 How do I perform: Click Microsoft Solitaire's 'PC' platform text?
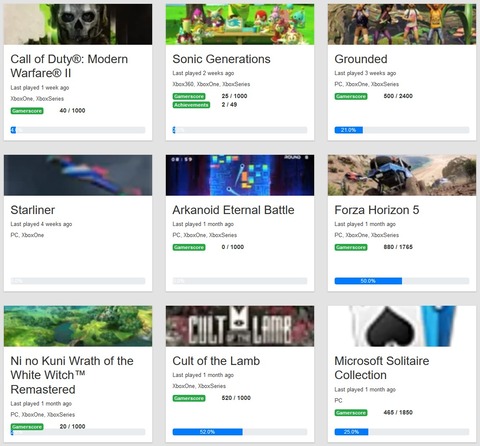pyautogui.click(x=338, y=400)
